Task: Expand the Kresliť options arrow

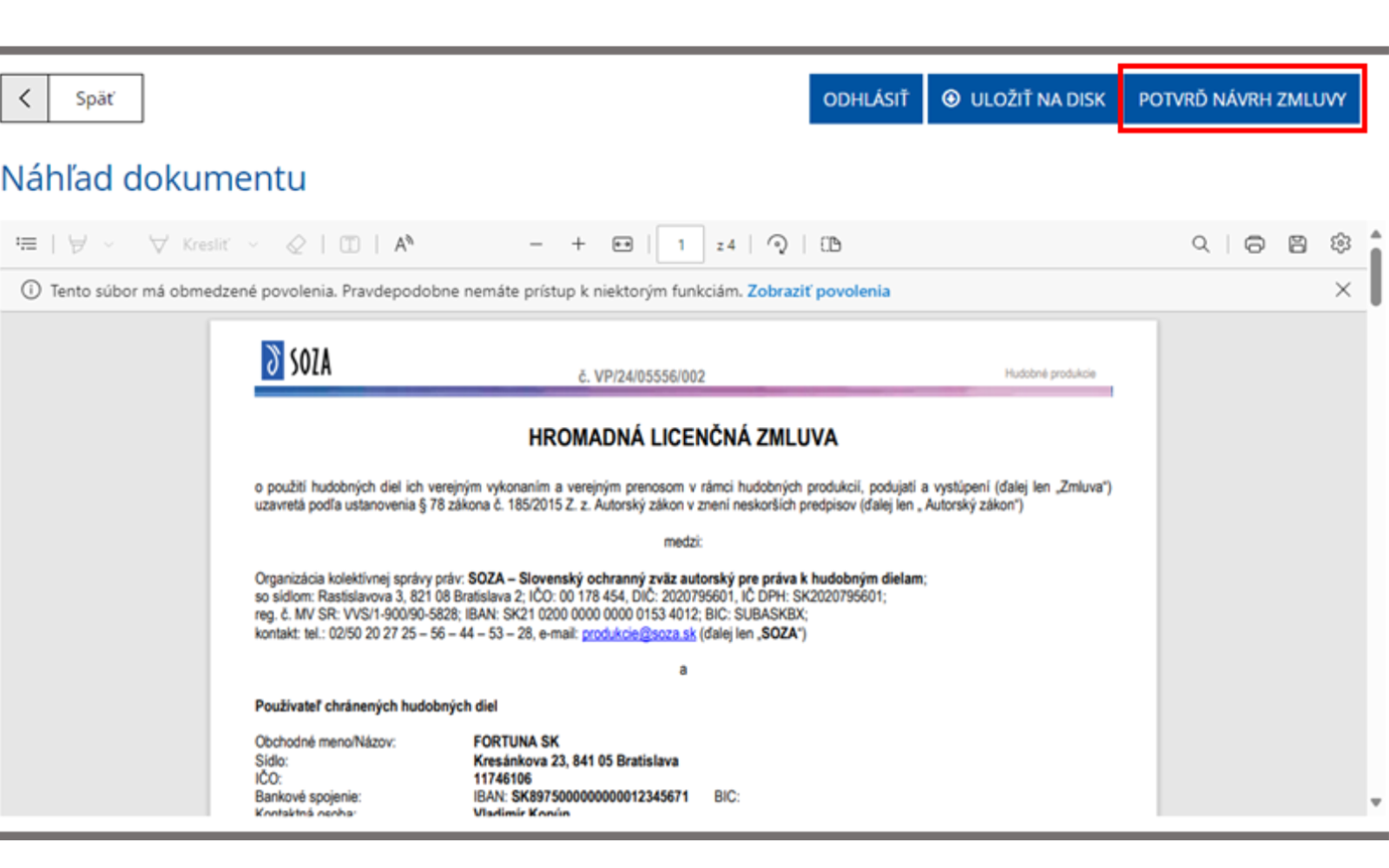Action: tap(253, 245)
